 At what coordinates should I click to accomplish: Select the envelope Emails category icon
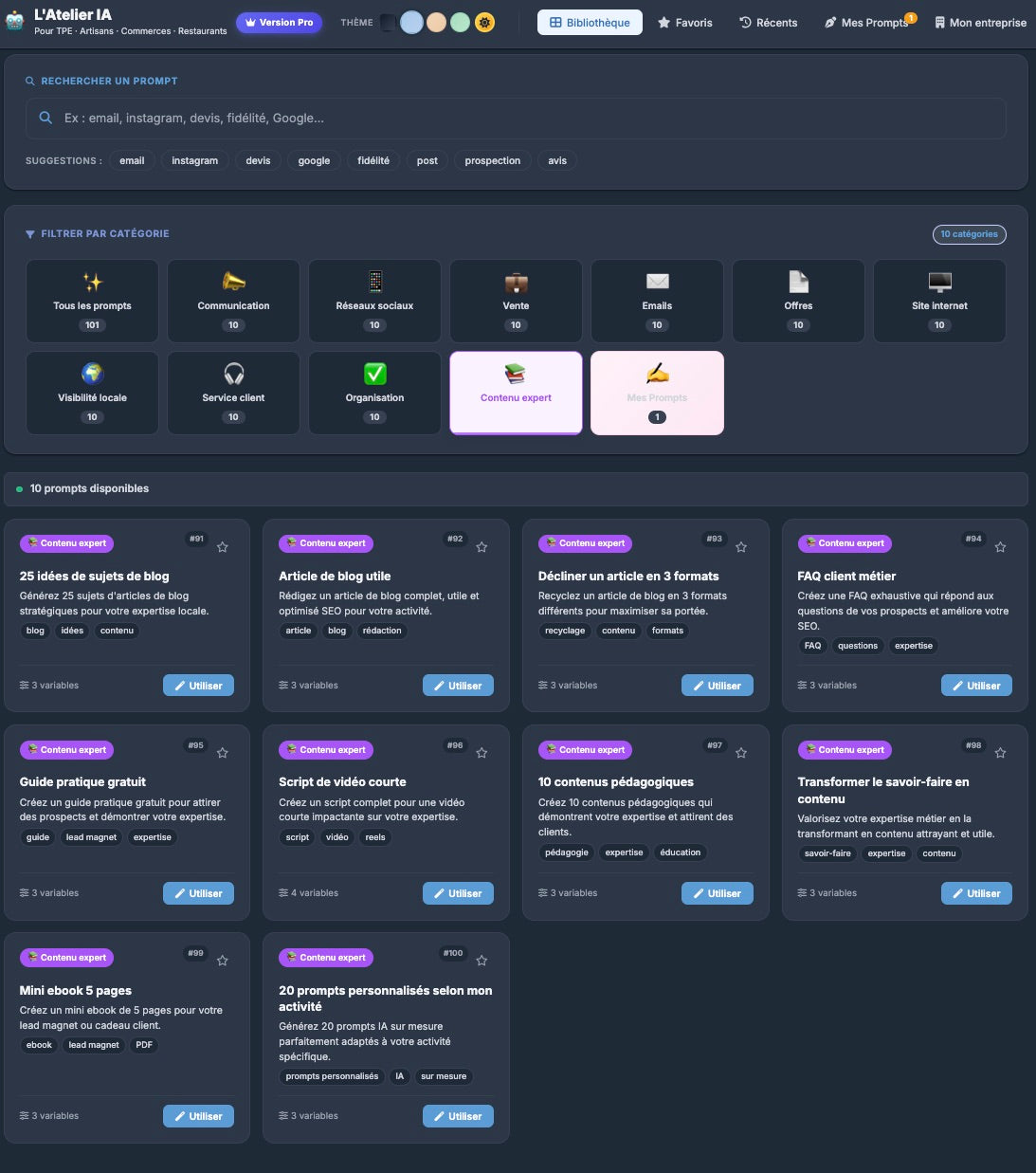[657, 282]
